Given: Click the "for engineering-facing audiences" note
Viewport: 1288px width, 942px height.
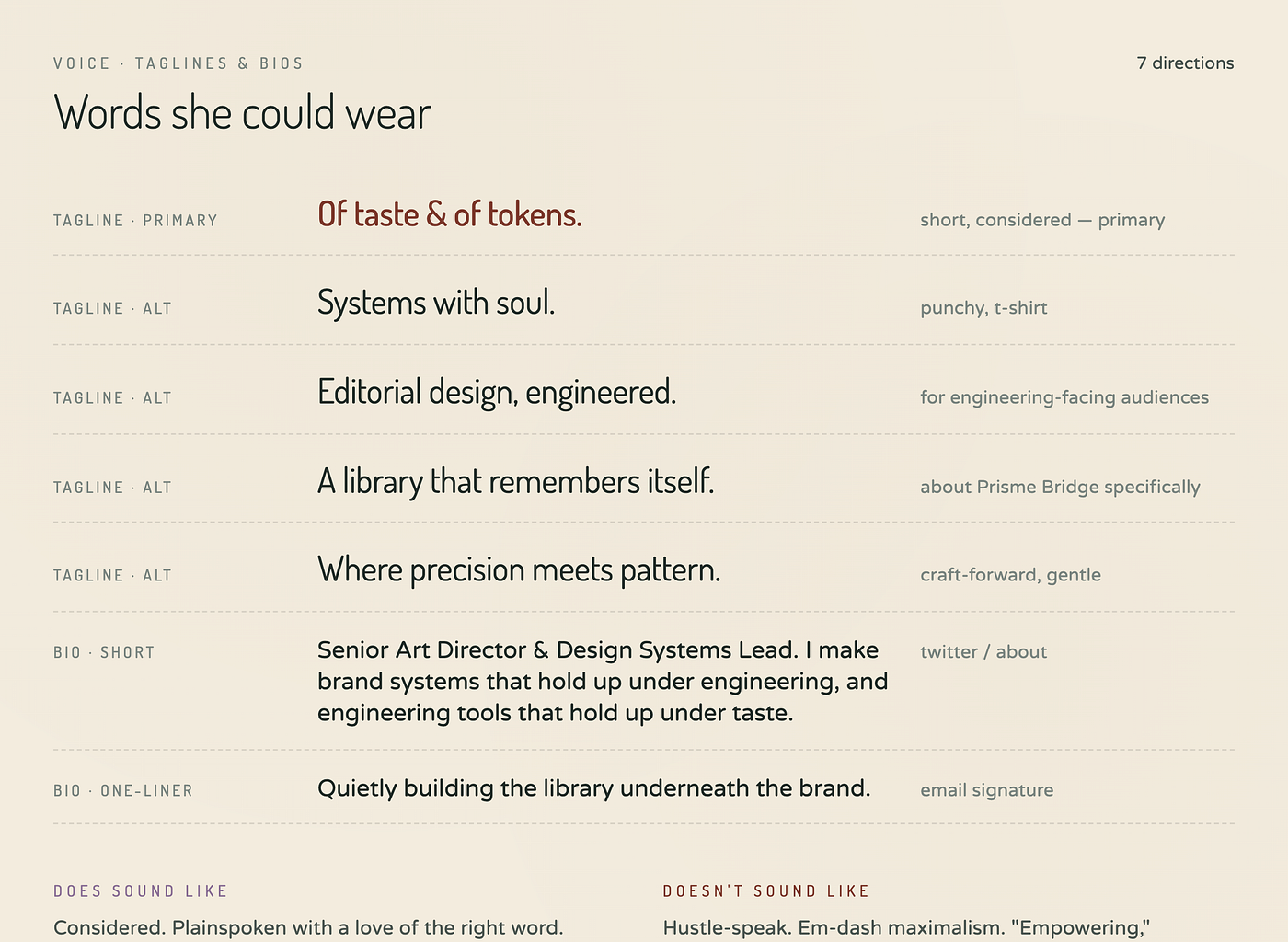Looking at the screenshot, I should (x=1064, y=397).
